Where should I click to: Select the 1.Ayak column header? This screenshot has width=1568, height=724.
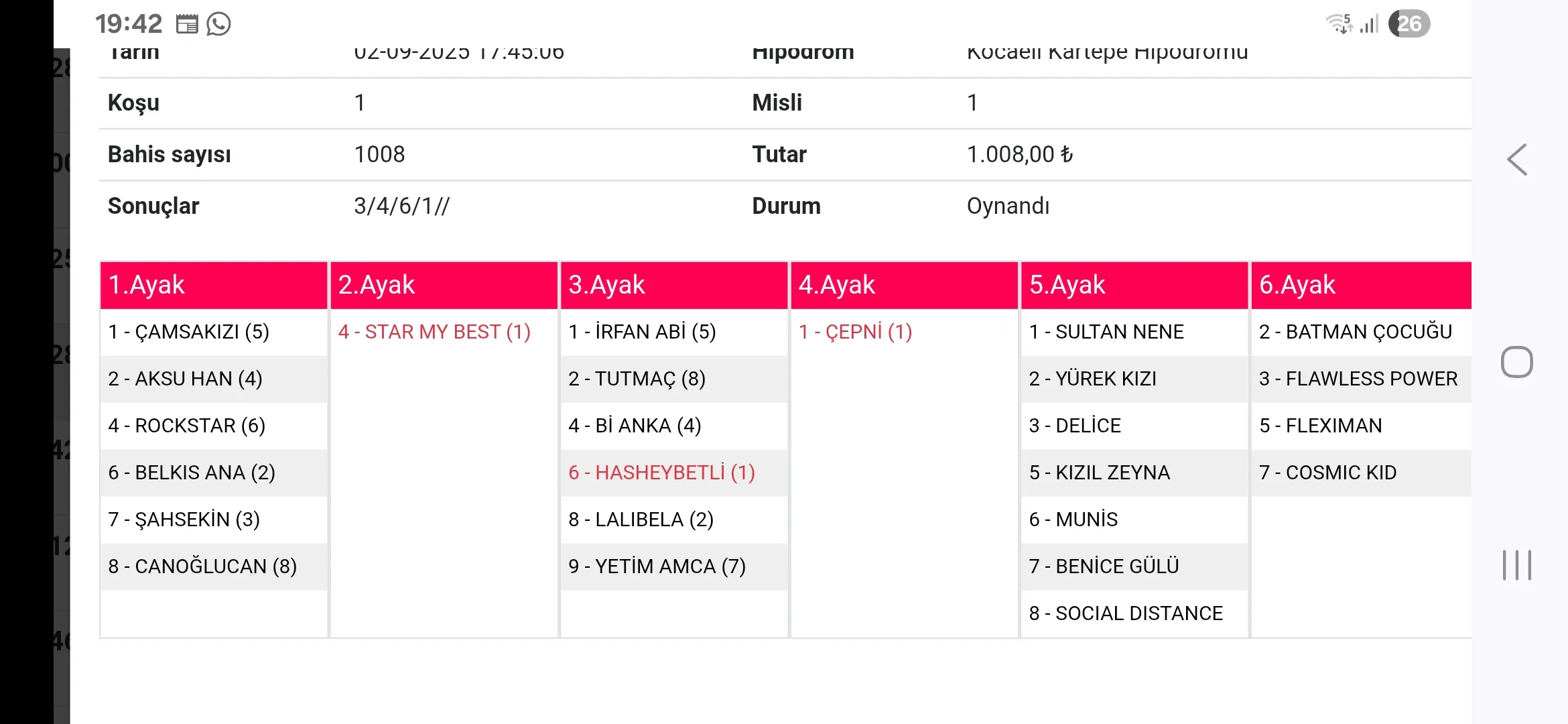pos(213,286)
